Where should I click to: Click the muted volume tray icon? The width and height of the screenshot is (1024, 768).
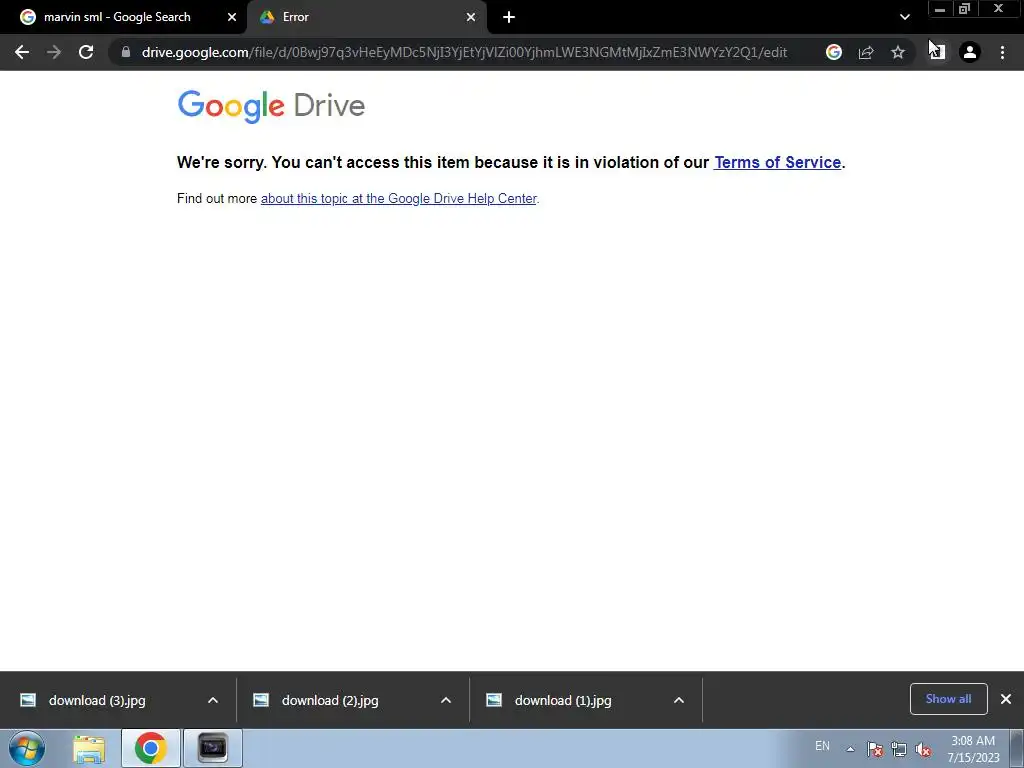click(923, 749)
